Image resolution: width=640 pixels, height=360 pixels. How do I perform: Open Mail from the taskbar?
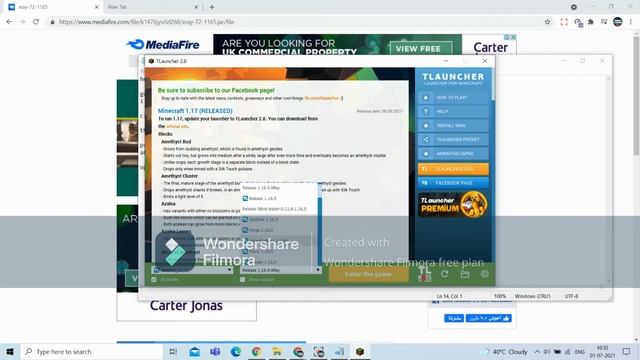(195, 351)
